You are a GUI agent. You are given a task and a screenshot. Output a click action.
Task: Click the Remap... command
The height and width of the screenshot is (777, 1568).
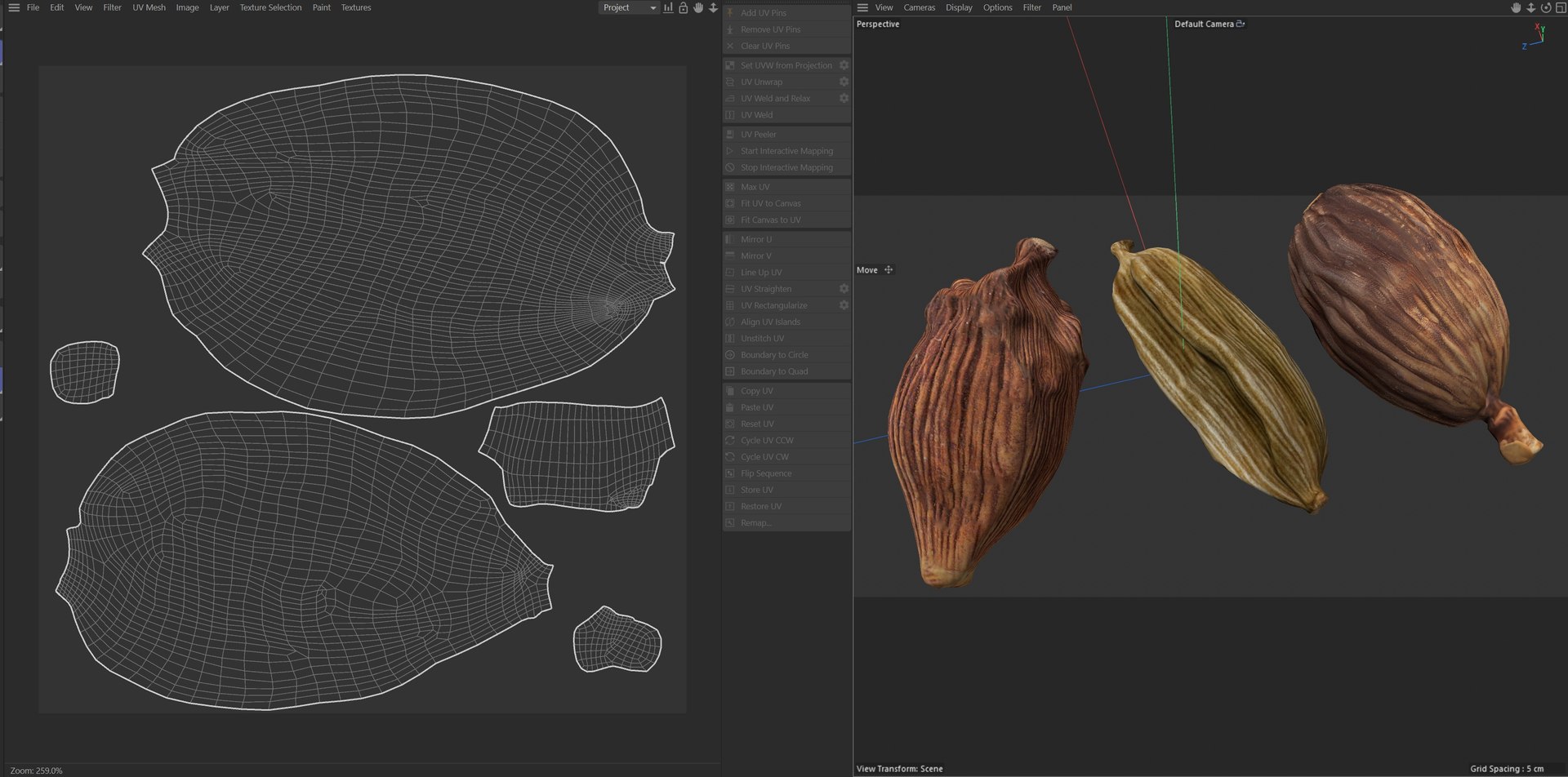[x=787, y=522]
